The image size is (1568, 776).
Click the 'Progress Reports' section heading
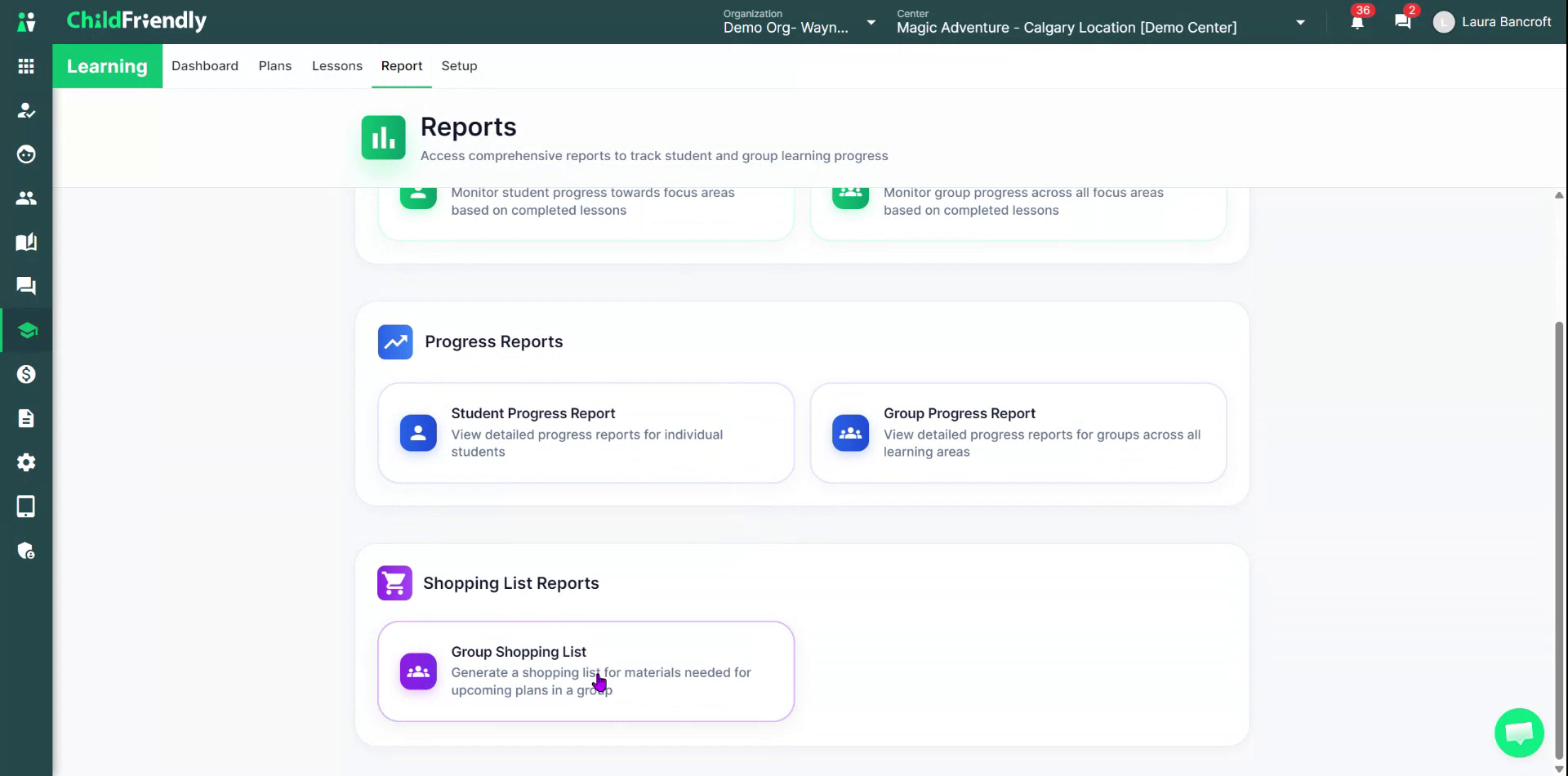click(494, 342)
